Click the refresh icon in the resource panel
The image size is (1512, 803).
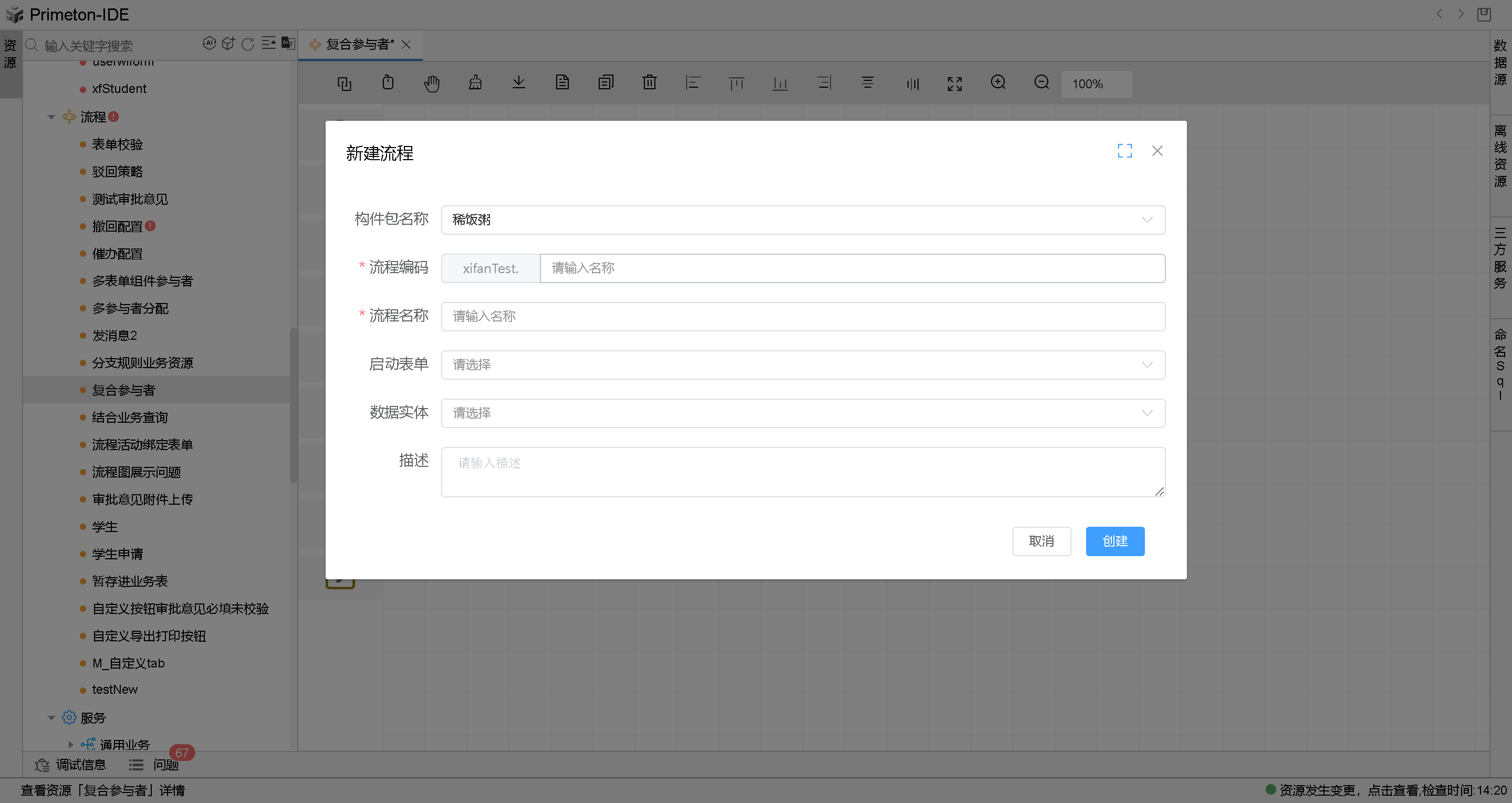248,44
